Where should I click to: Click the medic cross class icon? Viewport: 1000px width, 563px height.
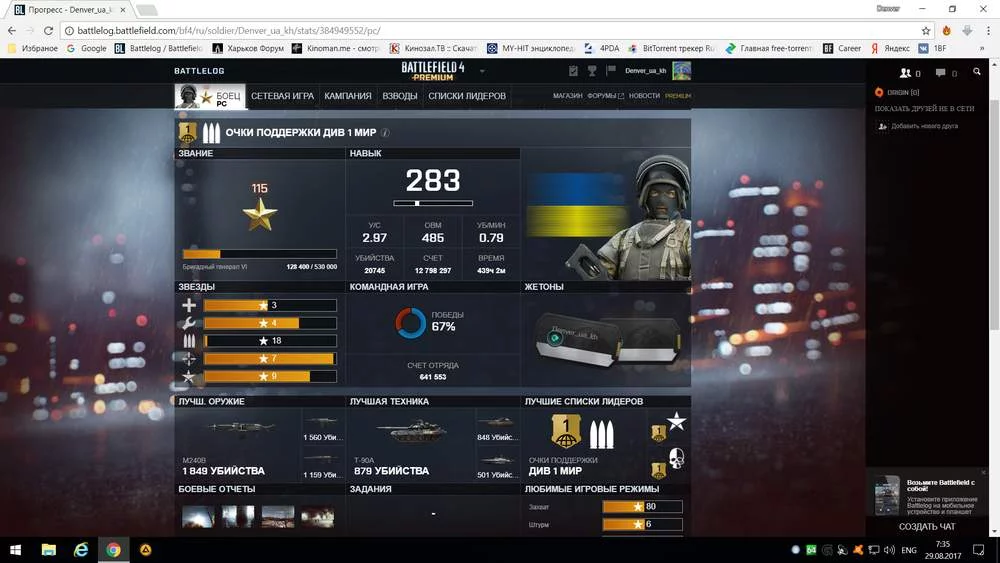(x=189, y=305)
